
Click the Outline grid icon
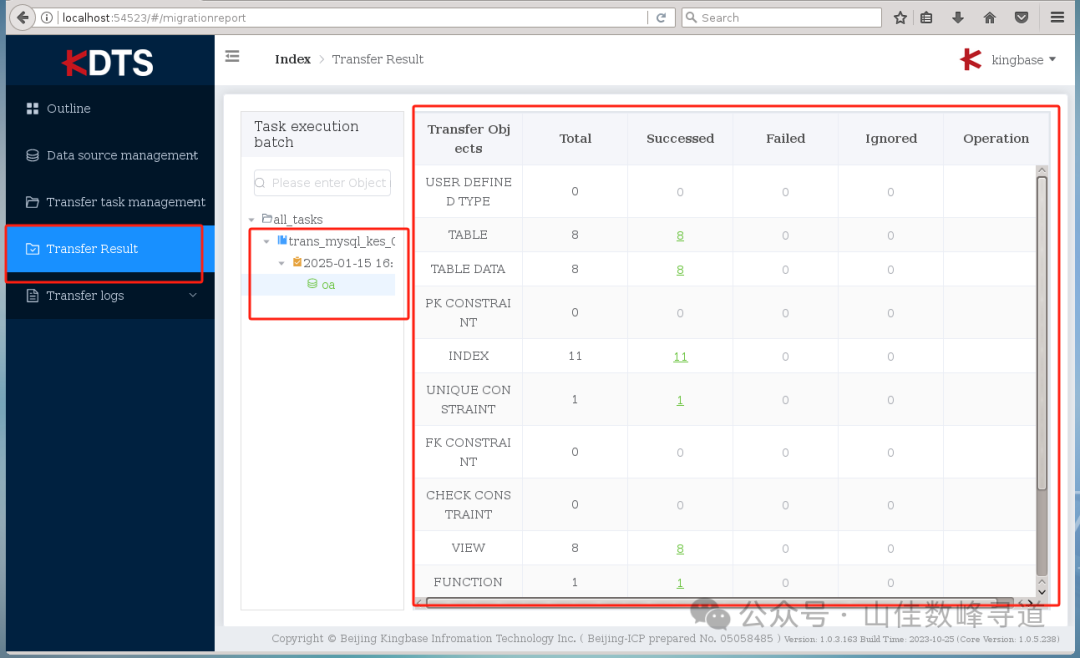[x=32, y=109]
